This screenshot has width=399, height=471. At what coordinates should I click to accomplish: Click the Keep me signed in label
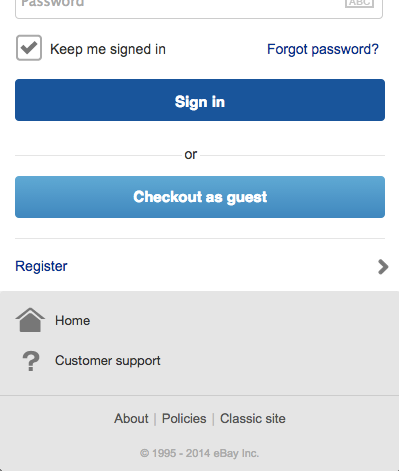(x=108, y=49)
